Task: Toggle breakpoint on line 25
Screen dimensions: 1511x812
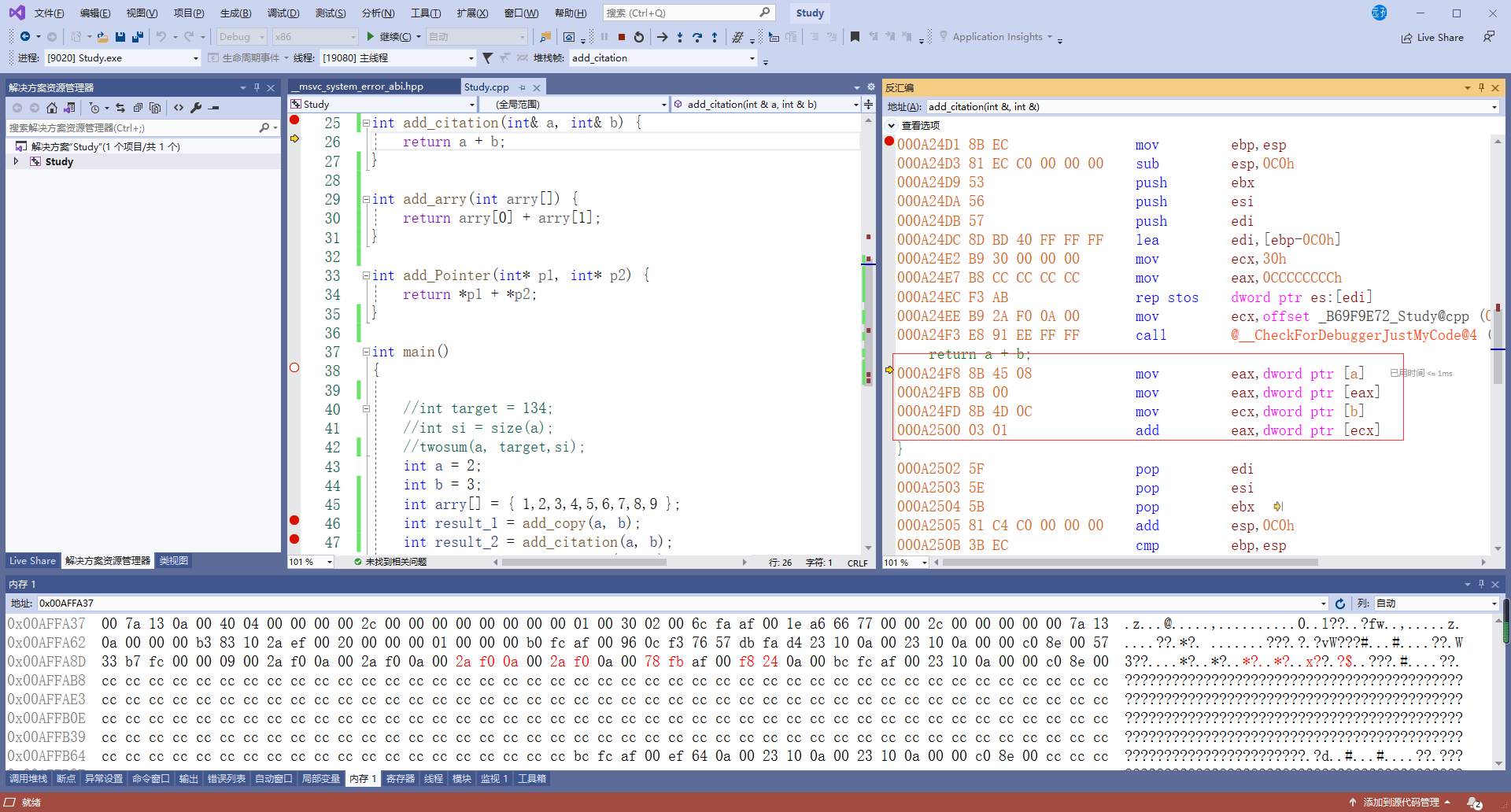Action: click(294, 120)
